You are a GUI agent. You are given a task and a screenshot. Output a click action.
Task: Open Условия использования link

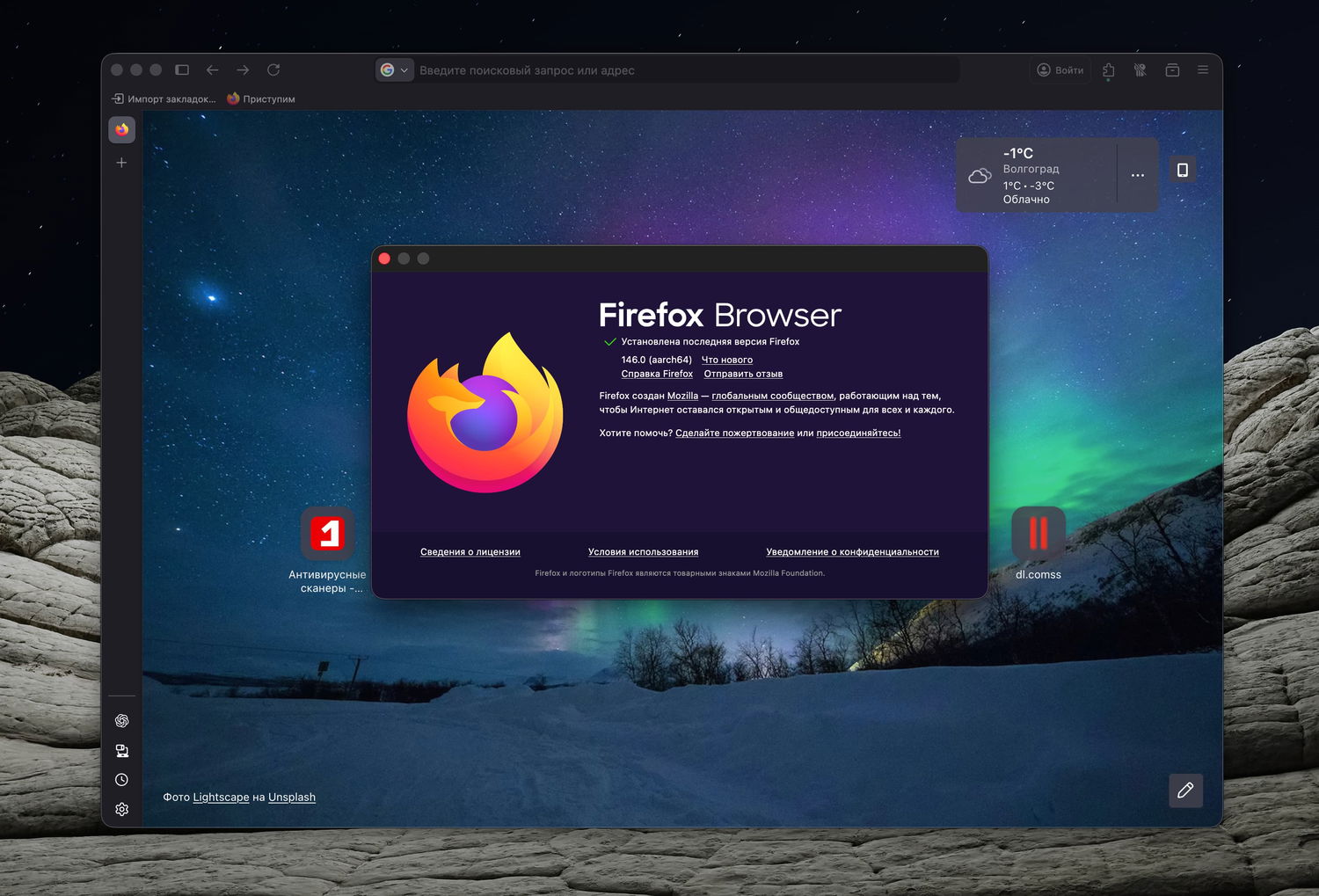[644, 552]
